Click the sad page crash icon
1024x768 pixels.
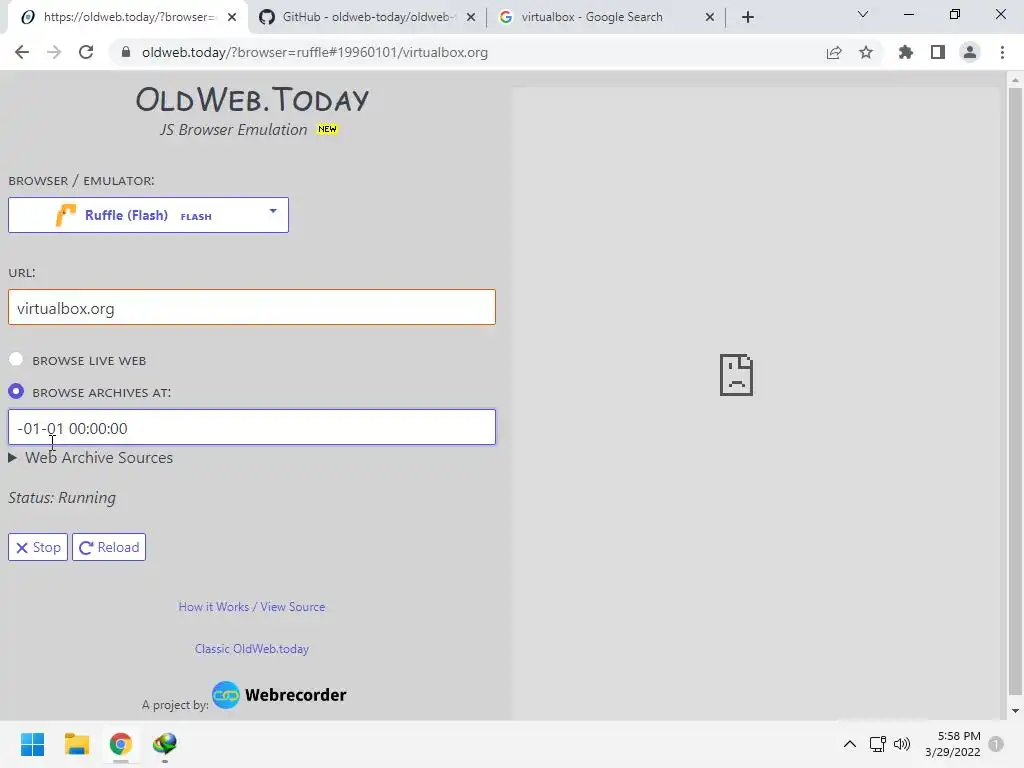pyautogui.click(x=736, y=375)
